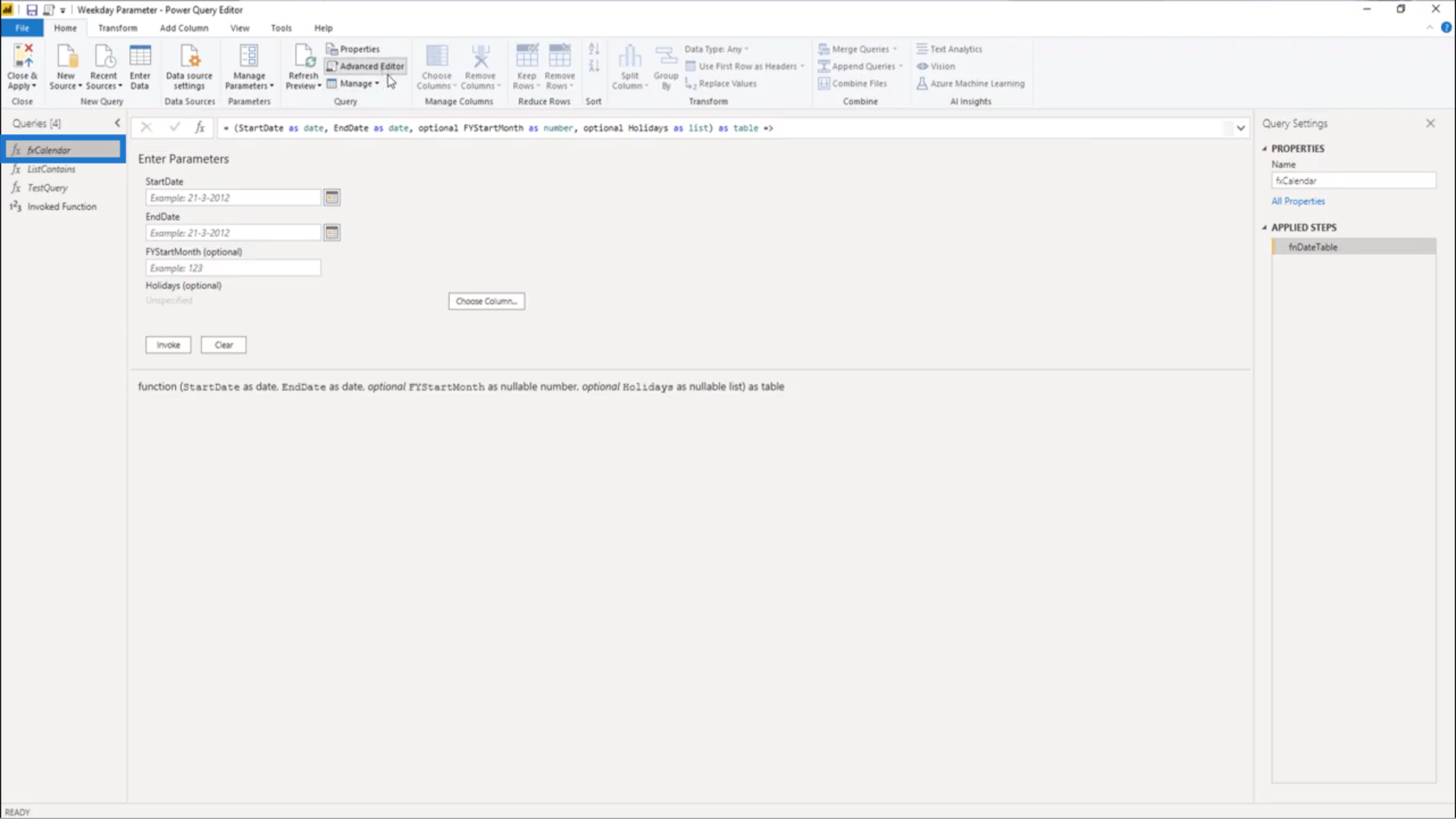The width and height of the screenshot is (1456, 819).
Task: Click Use First Row as Headers
Action: coord(745,66)
